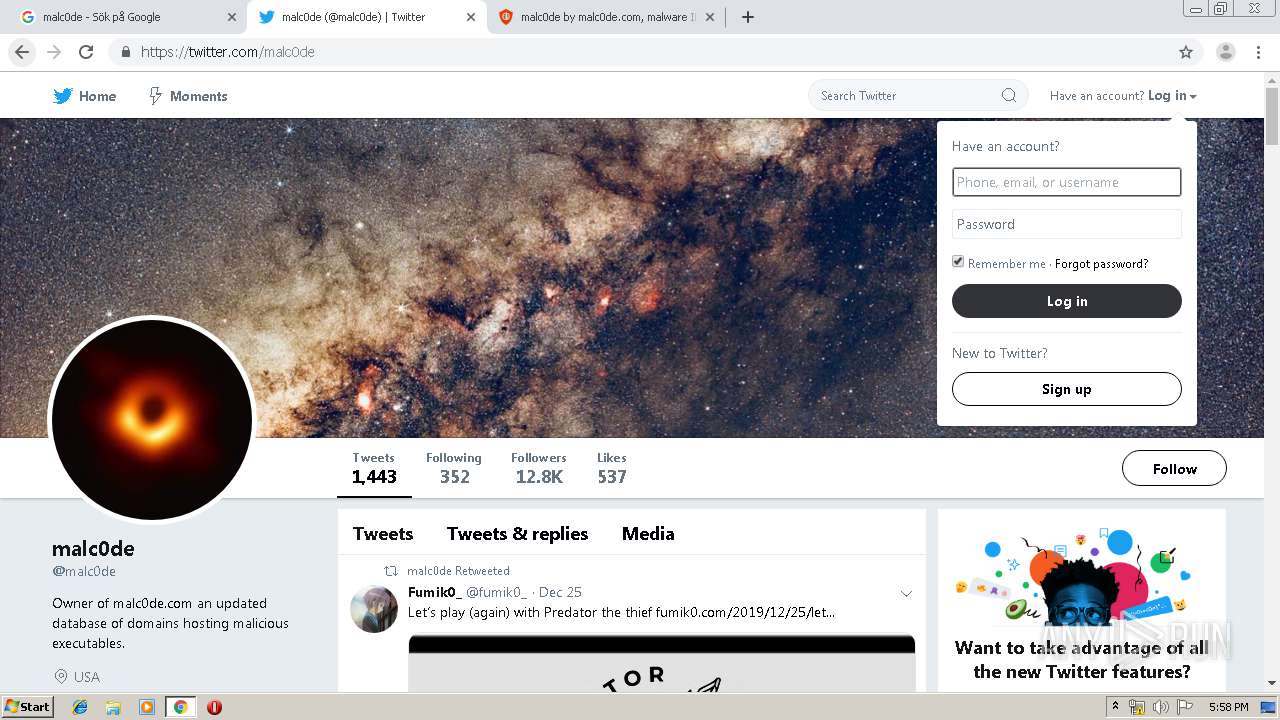The width and height of the screenshot is (1280, 720).
Task: Click the Password field
Action: pyautogui.click(x=1067, y=224)
